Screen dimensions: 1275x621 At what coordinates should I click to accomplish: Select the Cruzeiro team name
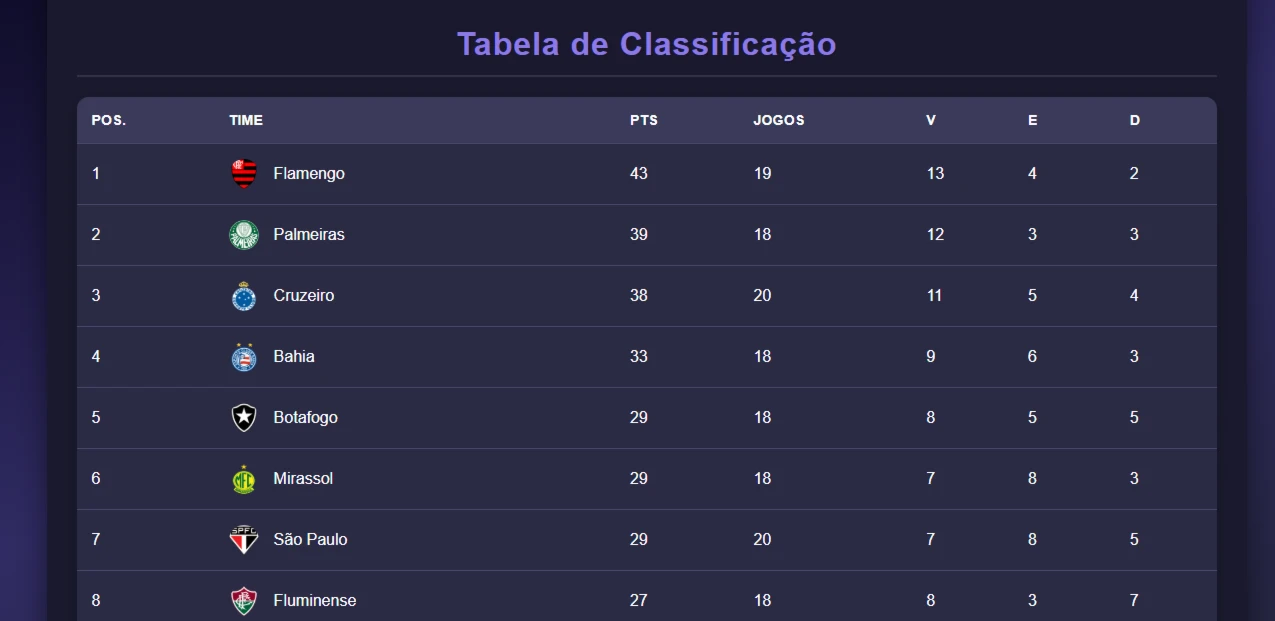pos(304,296)
